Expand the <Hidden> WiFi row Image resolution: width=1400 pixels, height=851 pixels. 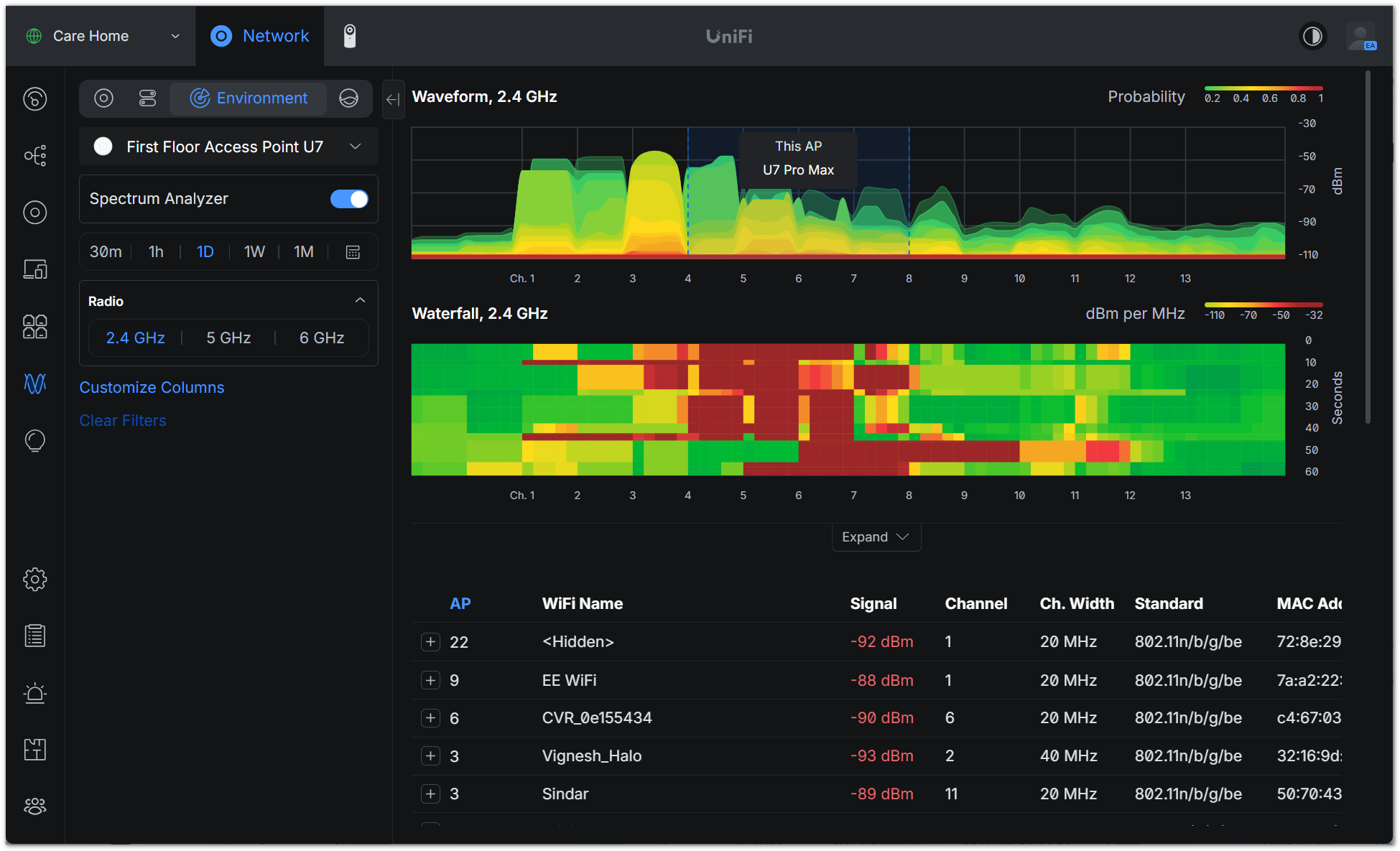click(x=430, y=642)
